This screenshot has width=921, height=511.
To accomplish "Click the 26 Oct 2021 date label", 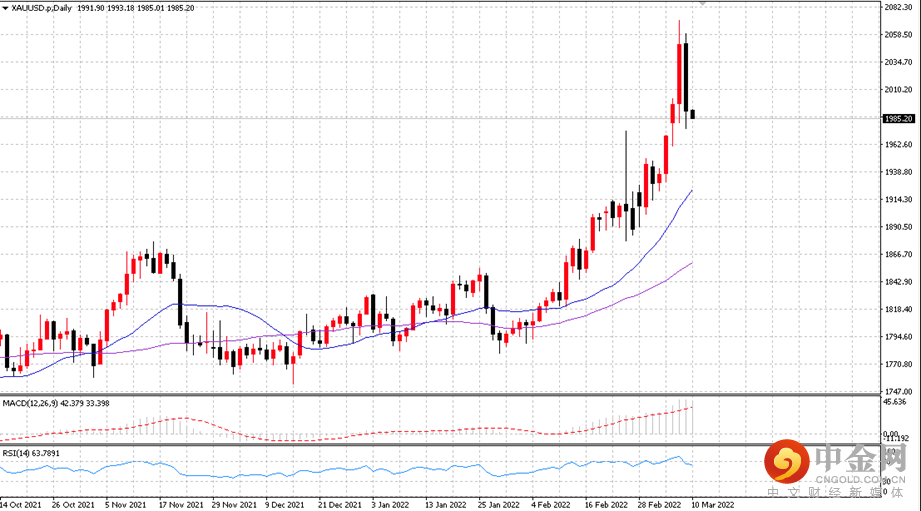I will [x=73, y=505].
